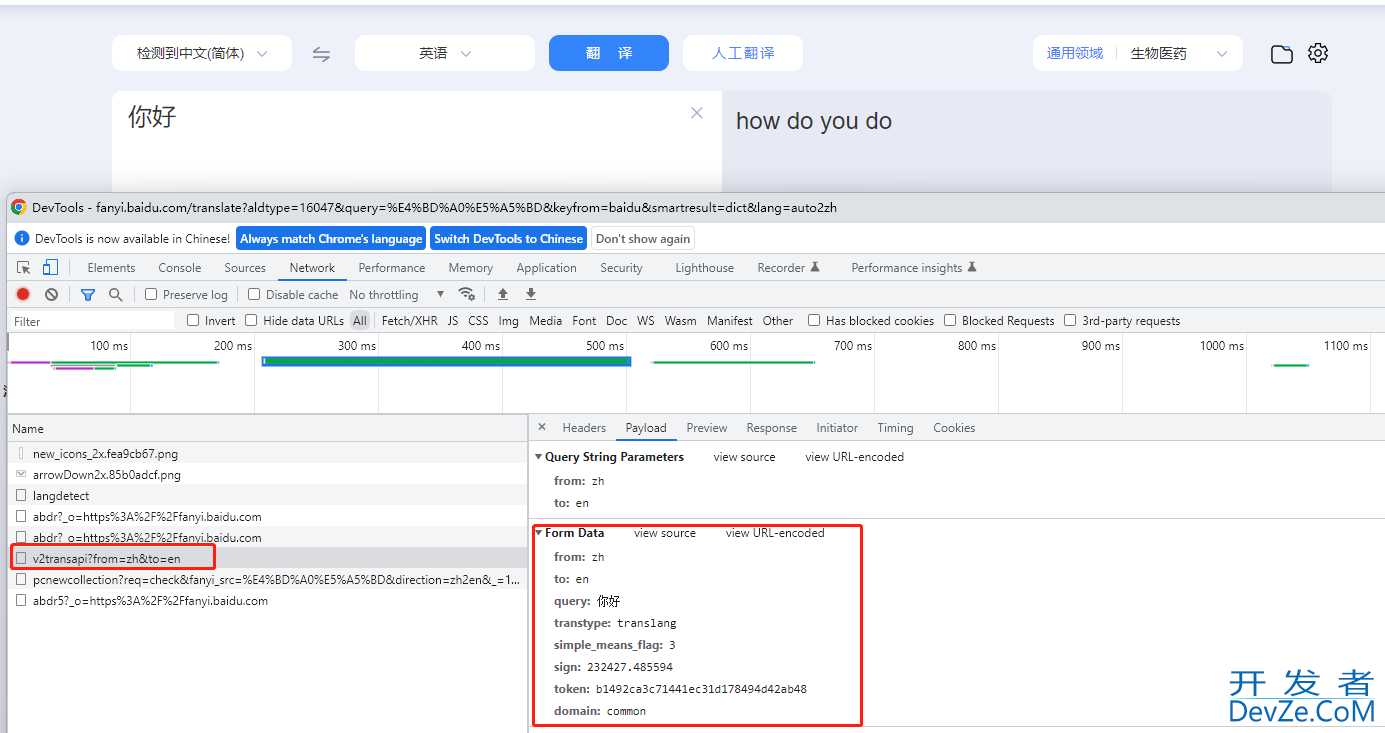Click view URL-encoded beside Query String Parameters

point(854,456)
